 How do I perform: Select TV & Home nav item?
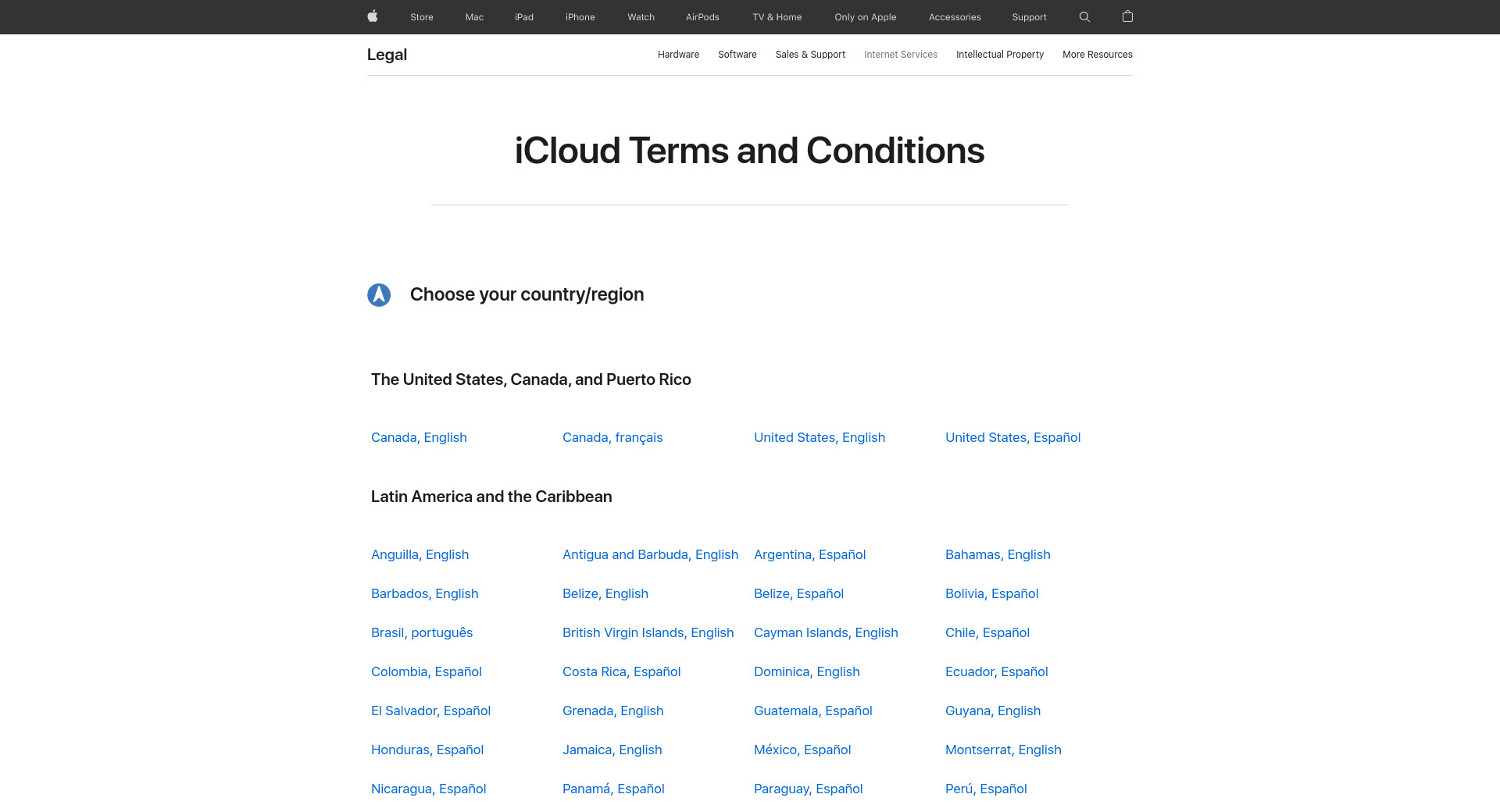(x=777, y=17)
